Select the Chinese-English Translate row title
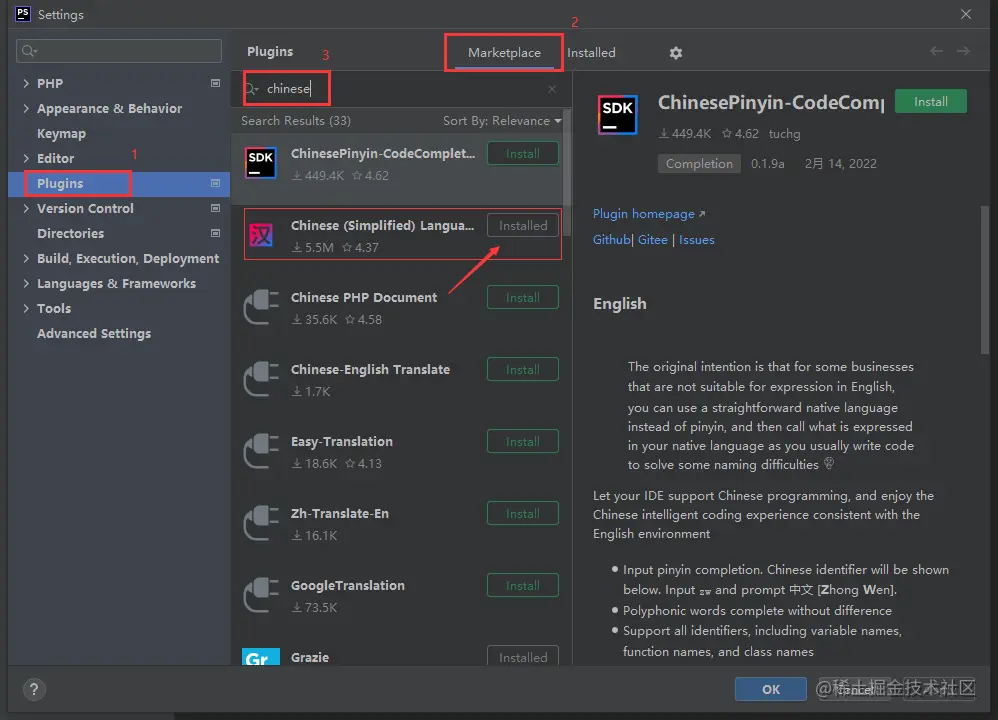The height and width of the screenshot is (720, 998). pos(370,369)
